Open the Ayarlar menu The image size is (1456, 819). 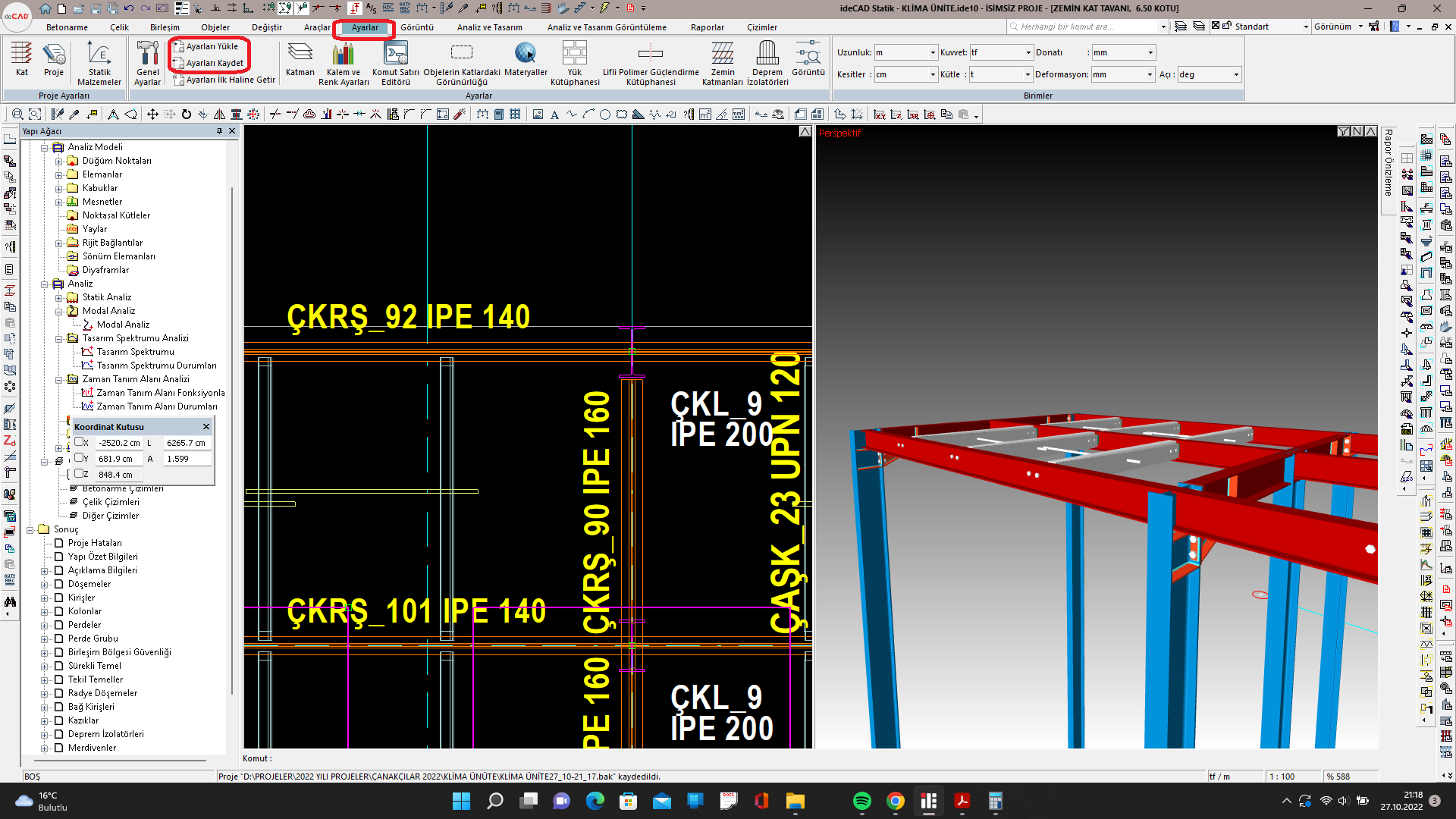364,27
